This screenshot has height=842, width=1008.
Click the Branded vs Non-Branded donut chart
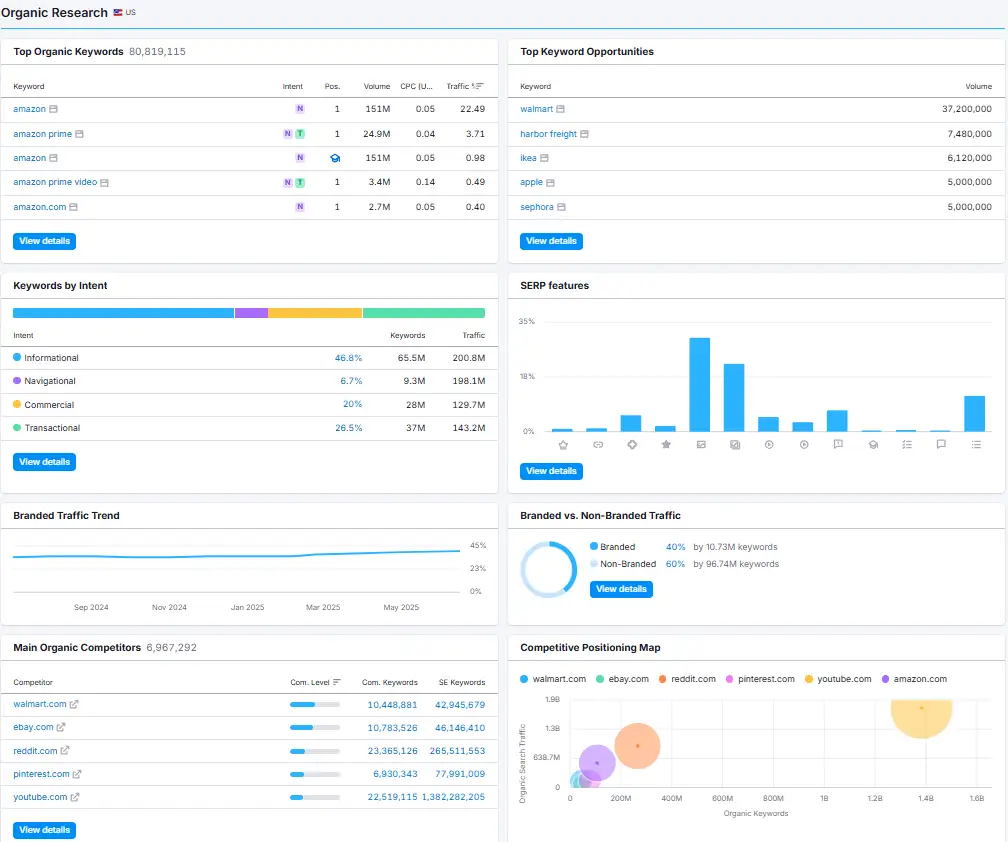coord(548,569)
